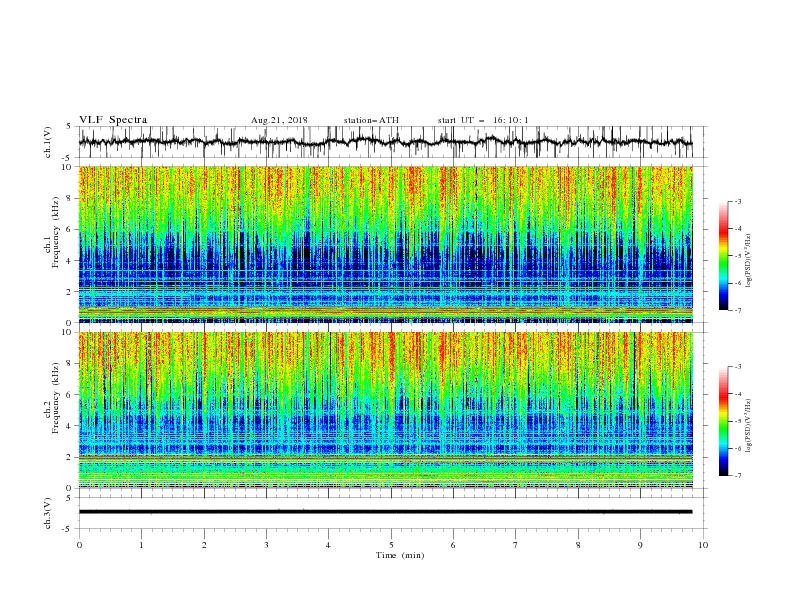Click the "station=ATH" label
The height and width of the screenshot is (612, 792).
tap(371, 120)
